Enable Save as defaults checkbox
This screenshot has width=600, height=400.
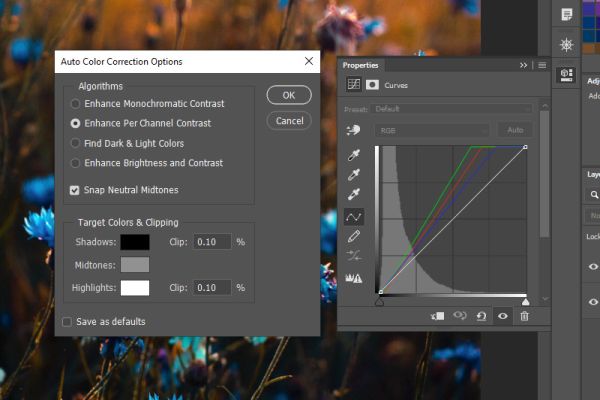pyautogui.click(x=67, y=322)
